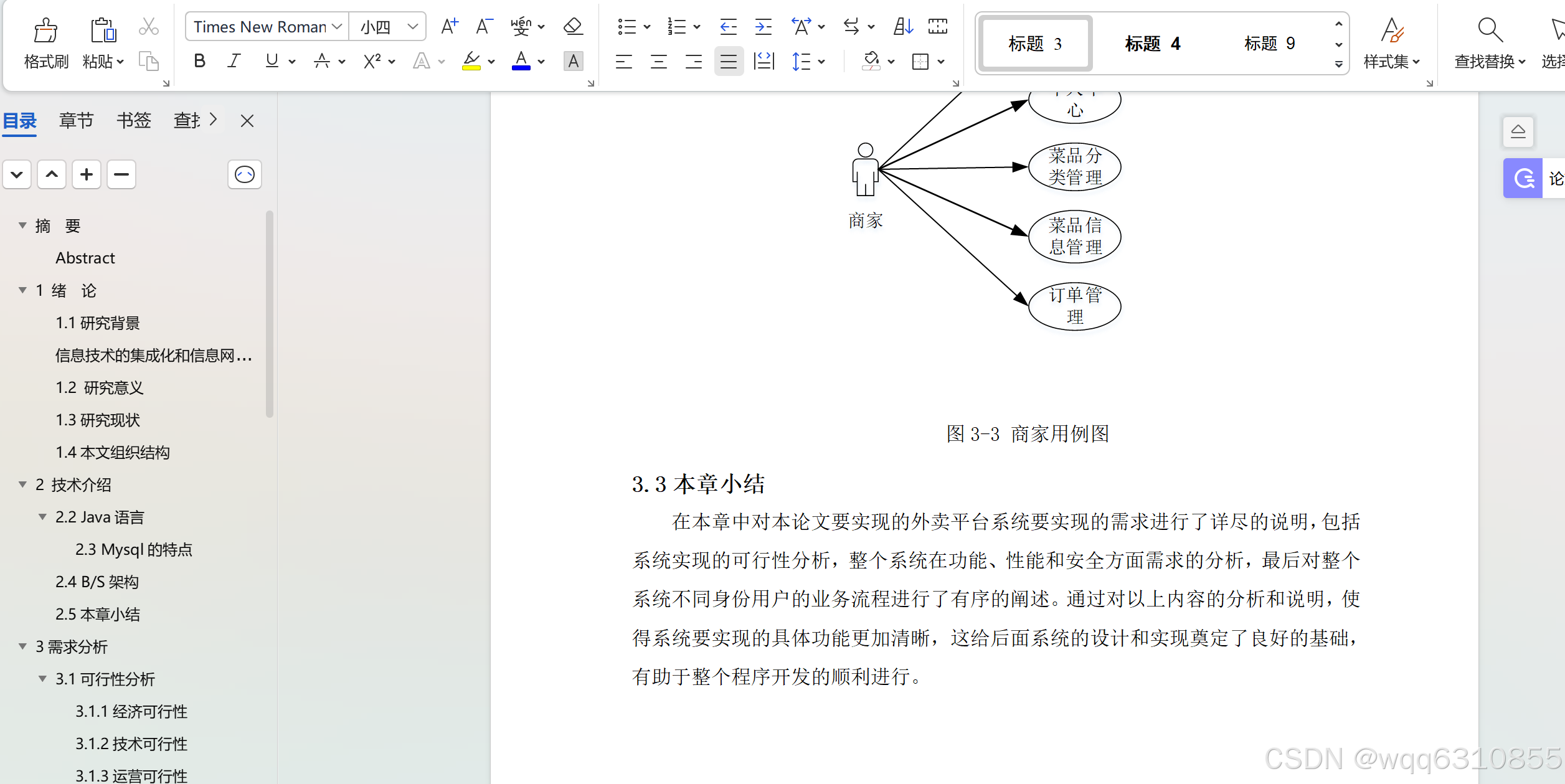Screen dimensions: 1565x784
Task: Toggle Underline formatting
Action: click(272, 61)
